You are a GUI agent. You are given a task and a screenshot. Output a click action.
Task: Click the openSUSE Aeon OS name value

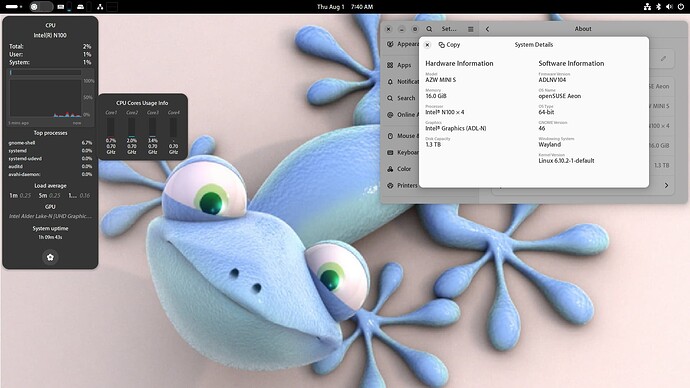[x=560, y=96]
